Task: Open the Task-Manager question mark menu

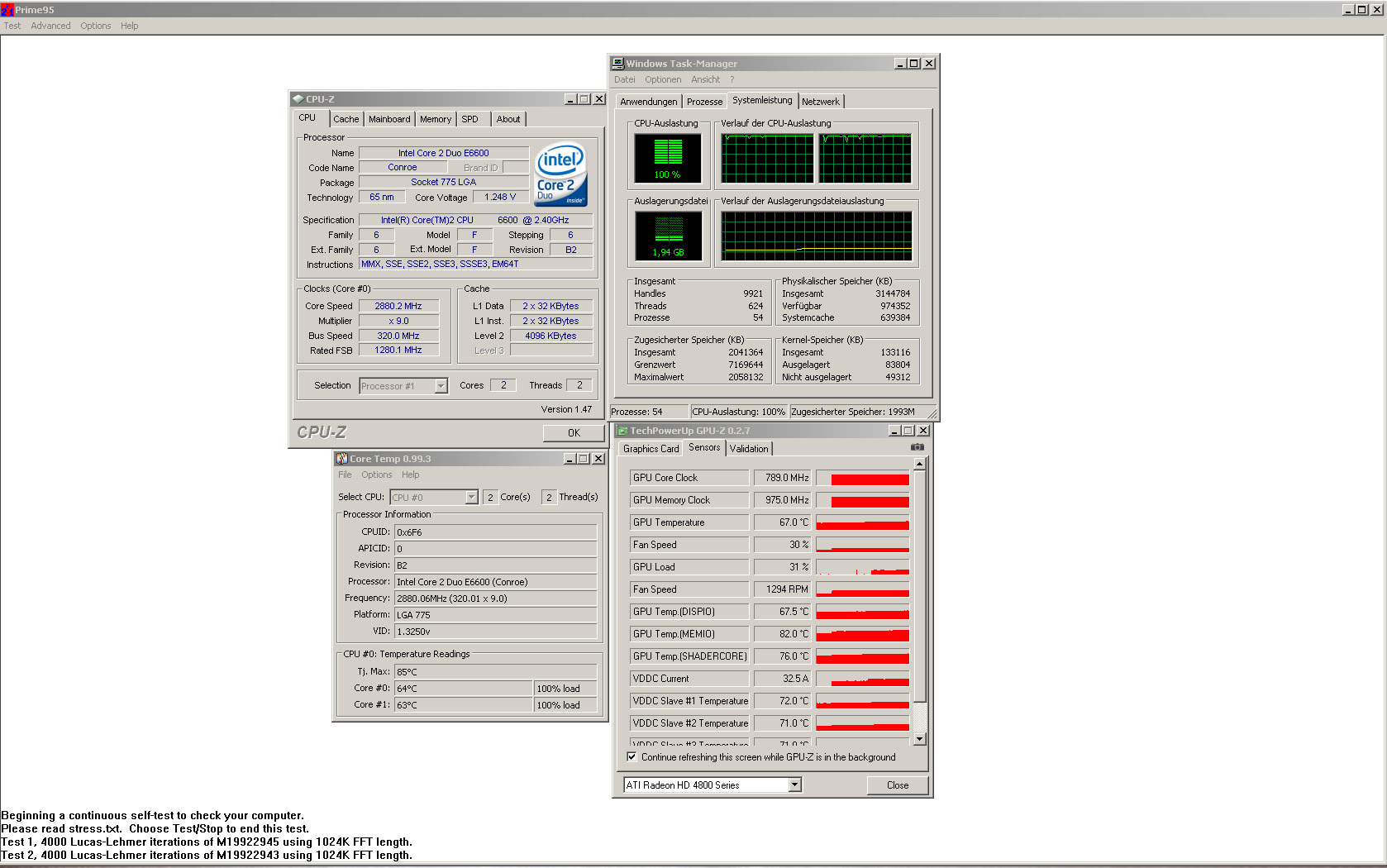Action: click(732, 80)
